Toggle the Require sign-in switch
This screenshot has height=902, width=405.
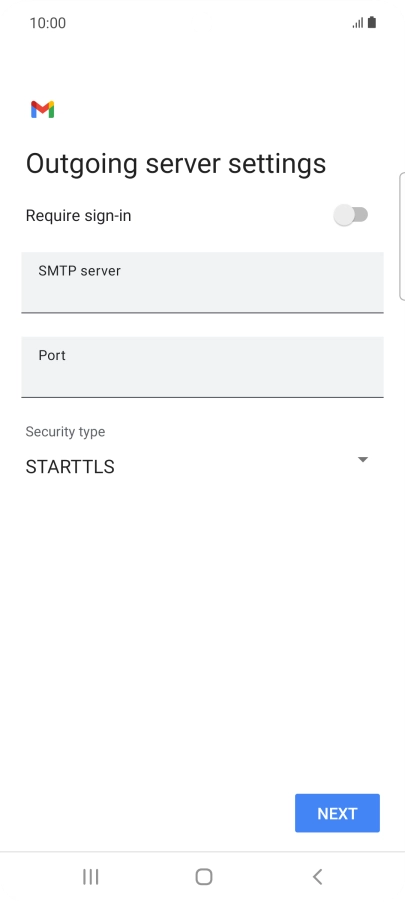351,215
